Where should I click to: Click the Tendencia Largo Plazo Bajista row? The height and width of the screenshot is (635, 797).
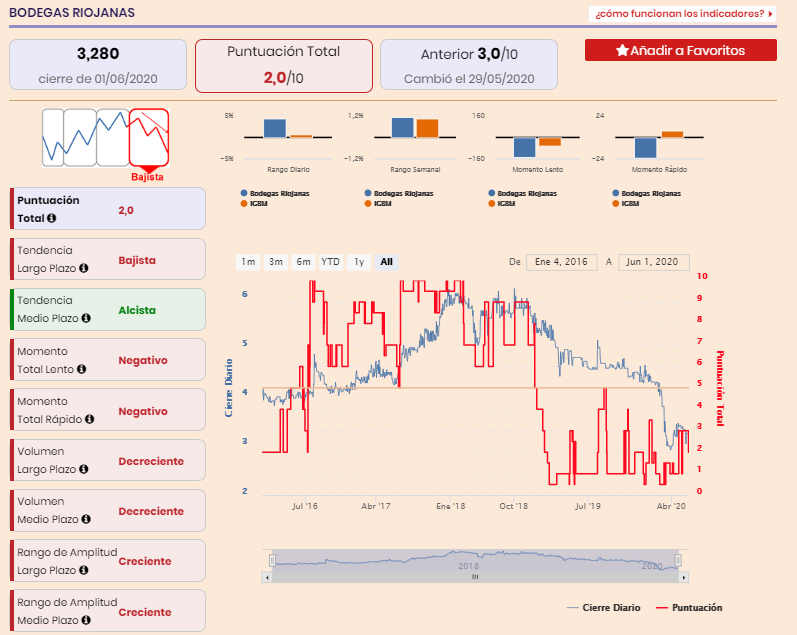click(x=108, y=259)
